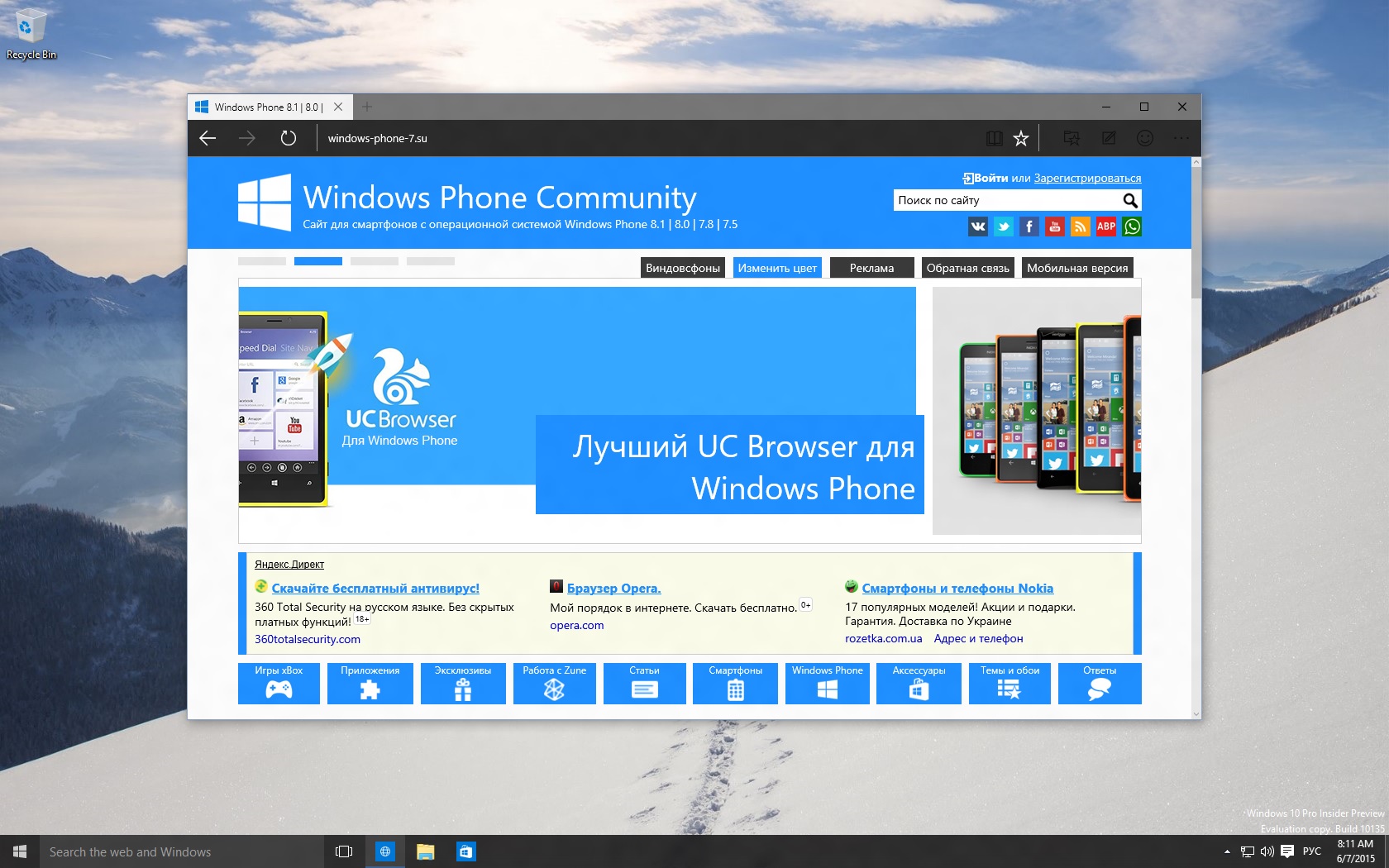Click the Поиск по сайту search field

click(x=1007, y=200)
